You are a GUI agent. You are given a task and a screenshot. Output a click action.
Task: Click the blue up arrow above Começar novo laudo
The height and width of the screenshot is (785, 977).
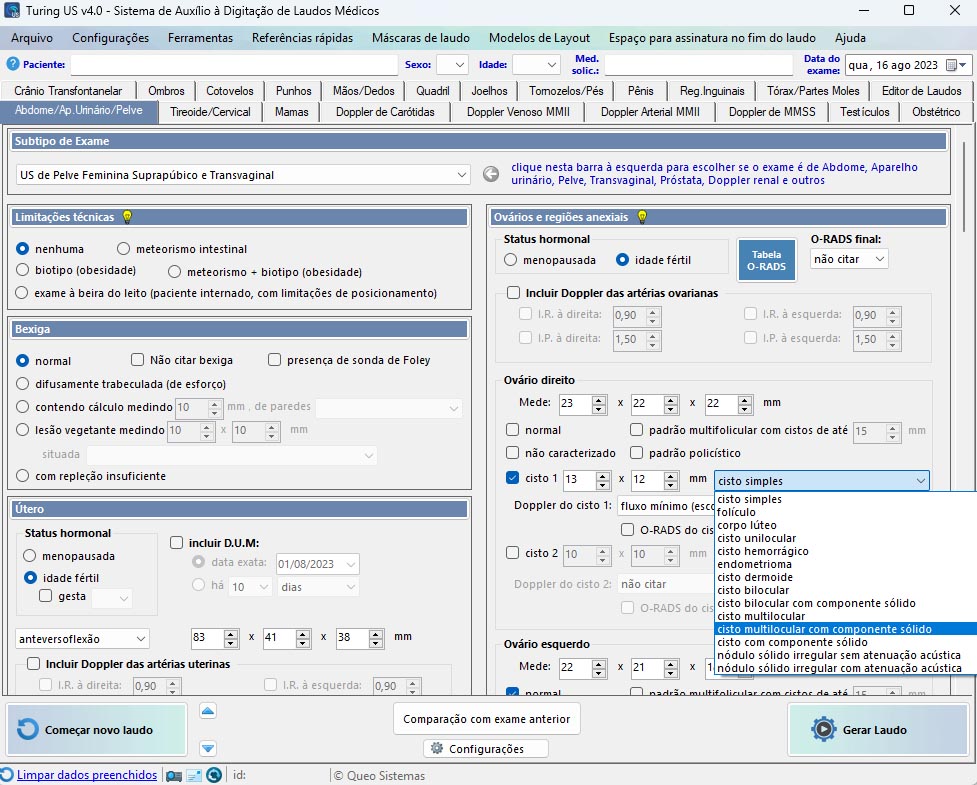(x=208, y=711)
